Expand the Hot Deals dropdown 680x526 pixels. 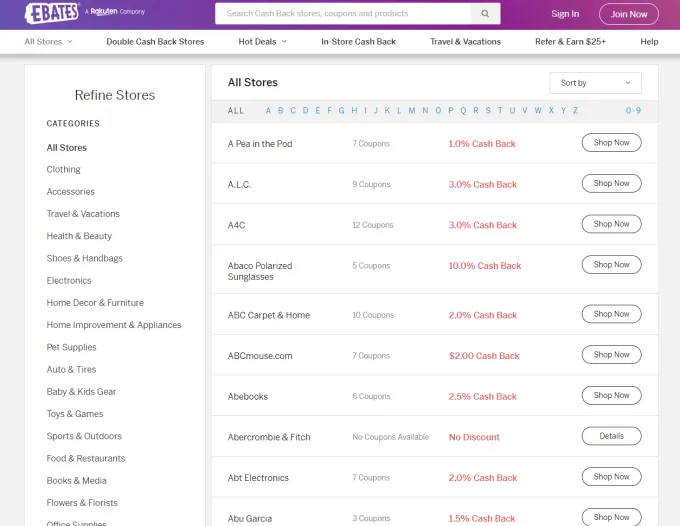[262, 42]
